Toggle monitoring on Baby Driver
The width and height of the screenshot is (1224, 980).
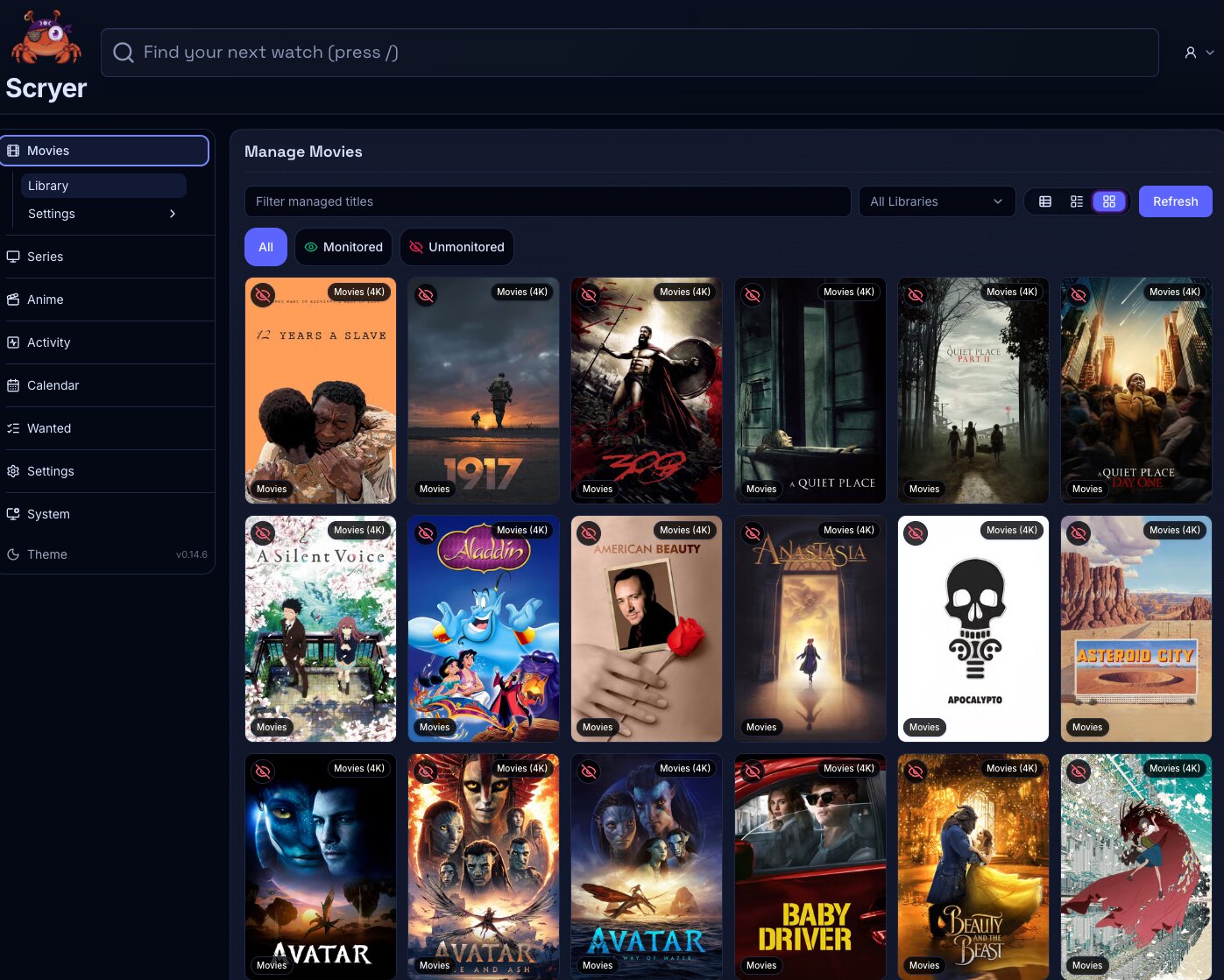pyautogui.click(x=753, y=772)
